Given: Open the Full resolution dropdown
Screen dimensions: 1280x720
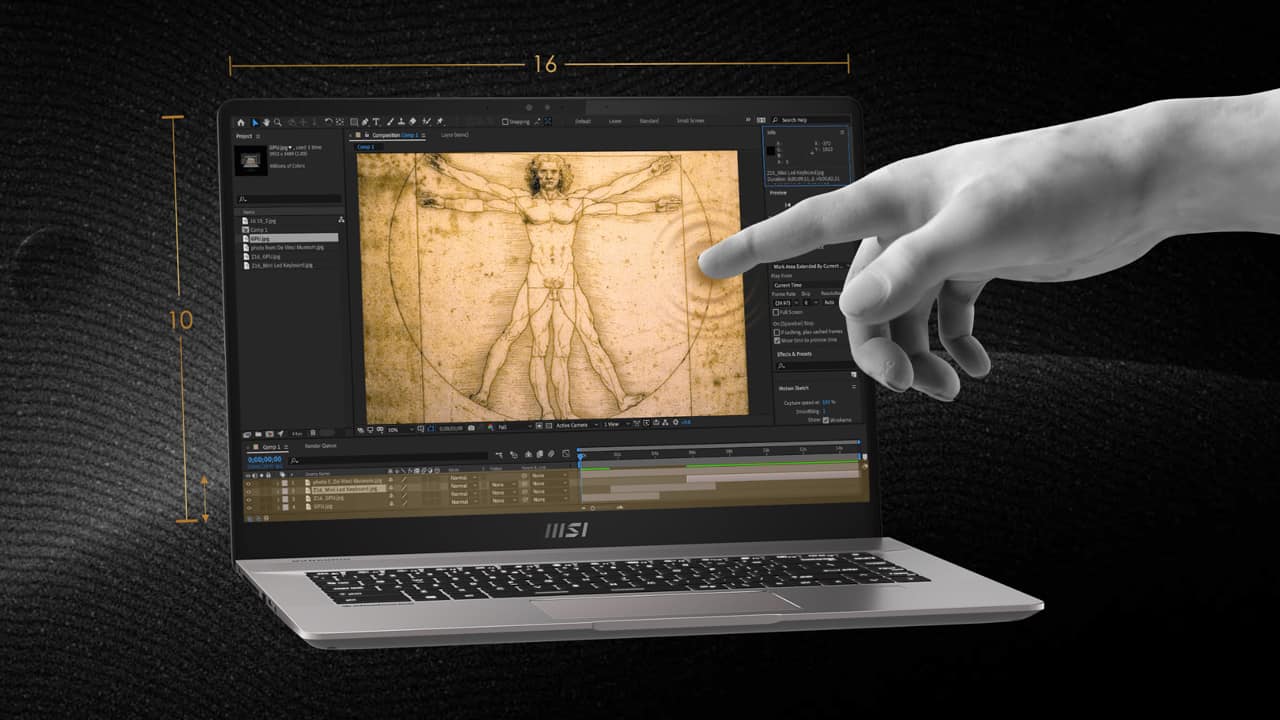Looking at the screenshot, I should 516,427.
